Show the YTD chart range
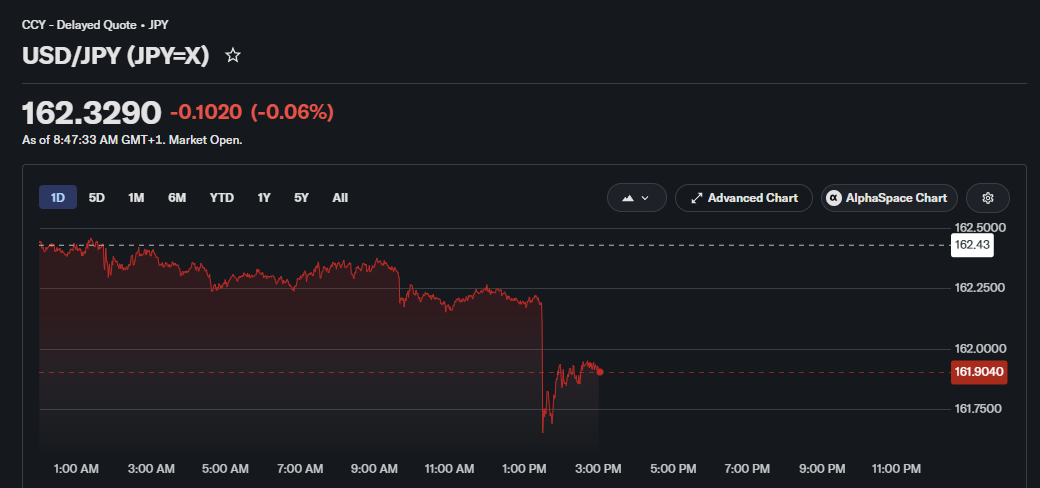This screenshot has width=1040, height=488. [x=222, y=198]
